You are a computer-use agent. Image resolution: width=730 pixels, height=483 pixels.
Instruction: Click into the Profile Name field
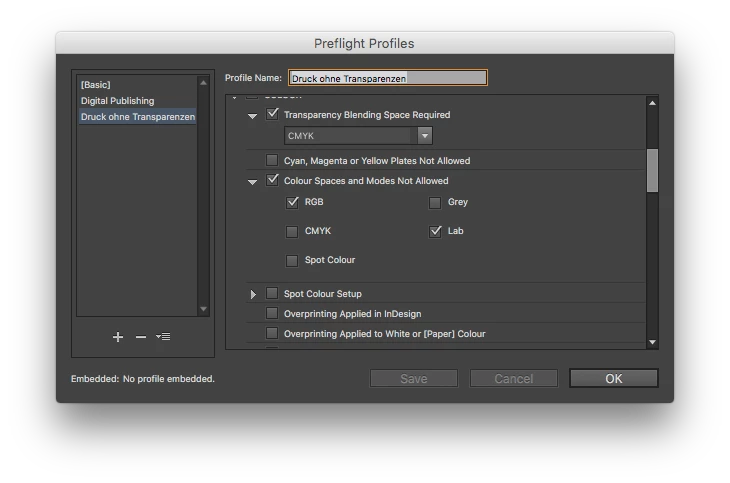coord(388,78)
